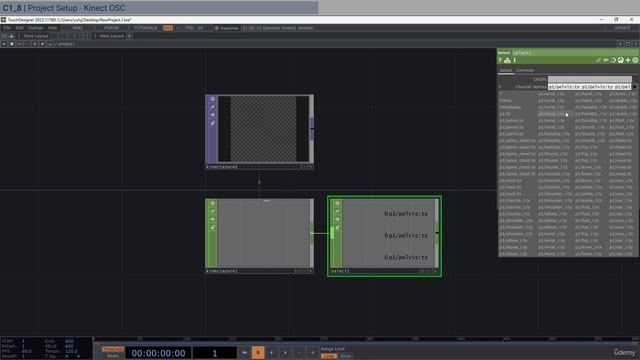
Task: Open the Edit menu
Action: click(20, 28)
